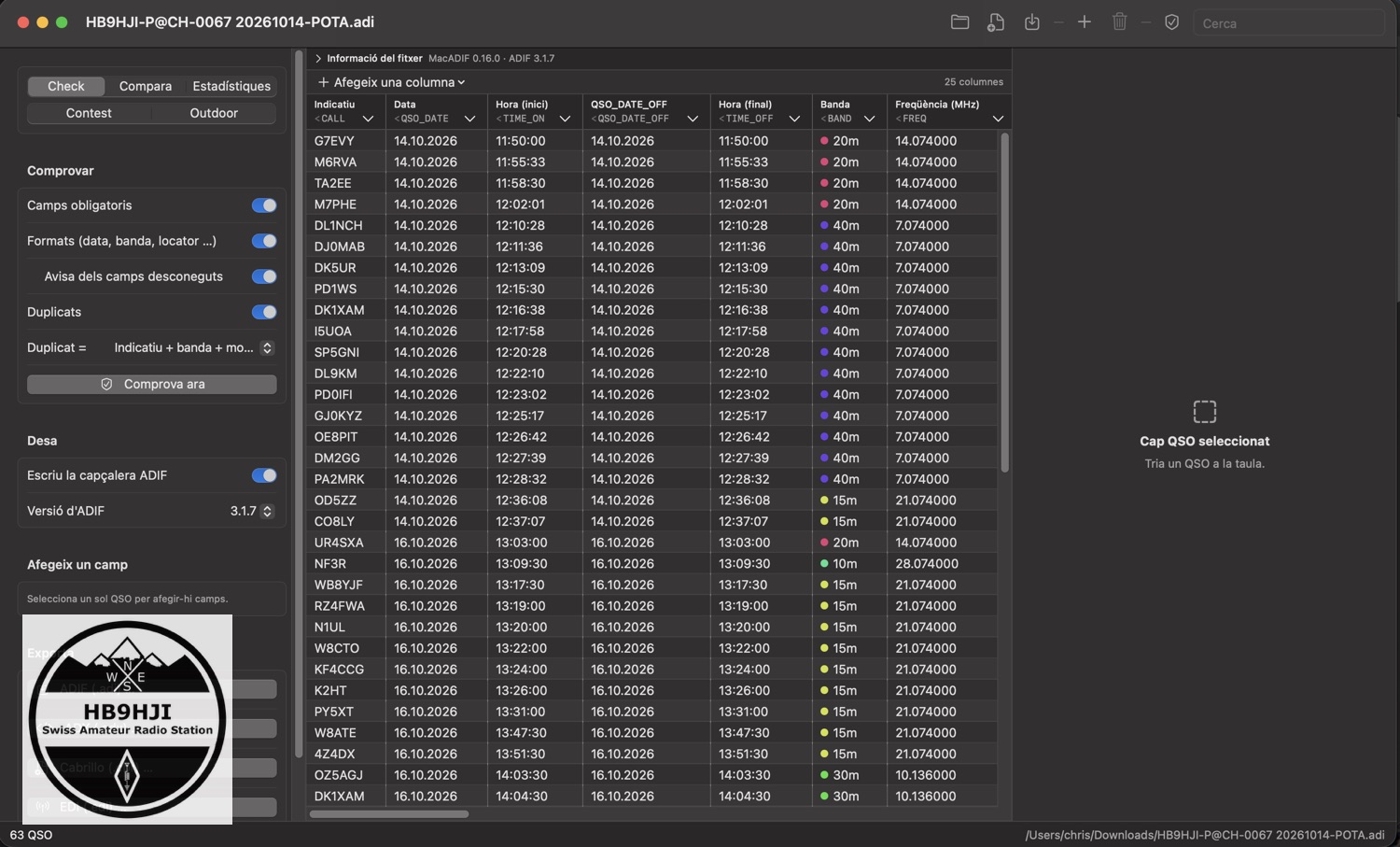
Task: Click the add-file document icon in toolbar
Action: click(996, 22)
